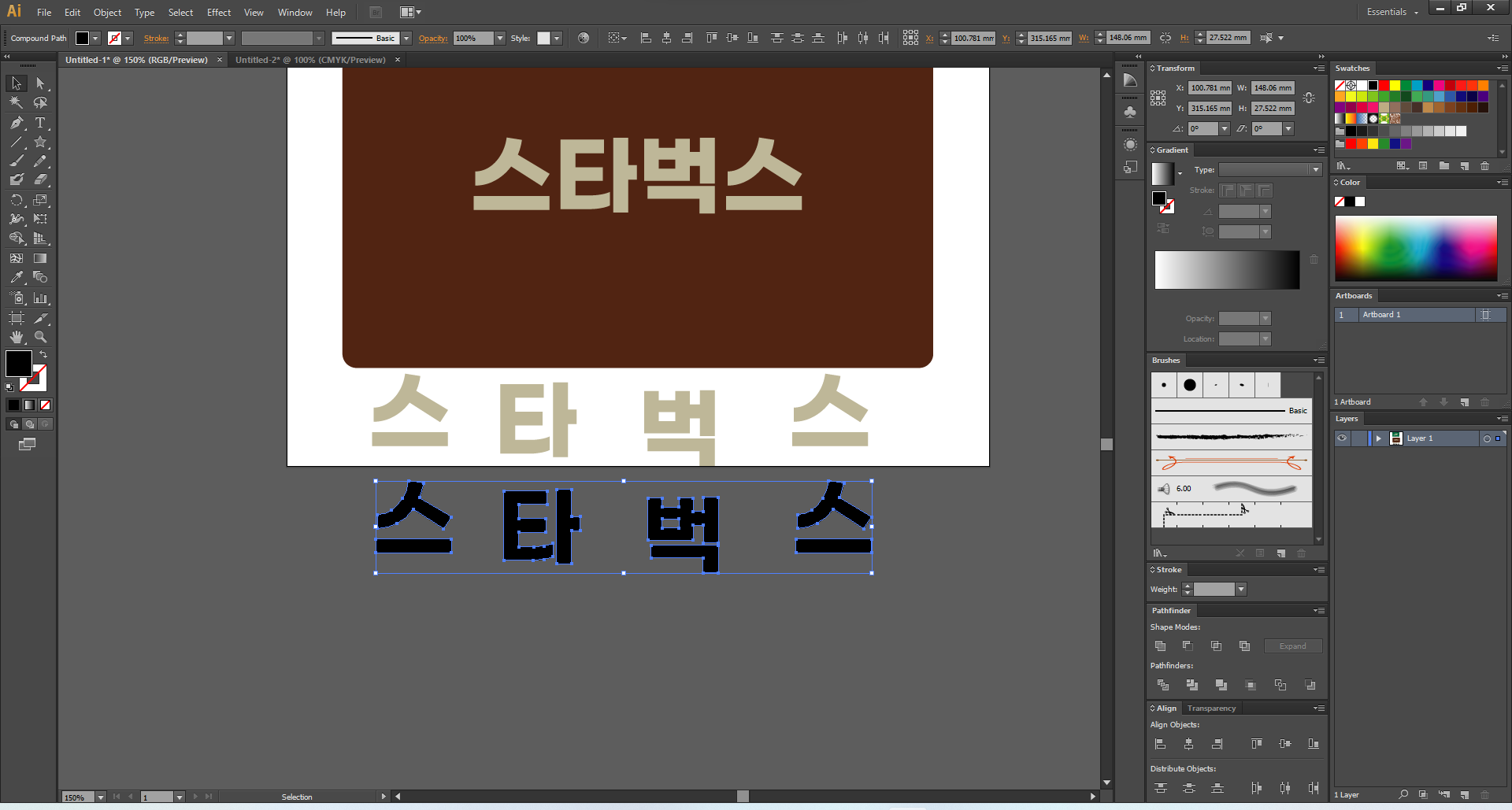1512x810 pixels.
Task: Select the Zoom tool
Action: [x=40, y=337]
